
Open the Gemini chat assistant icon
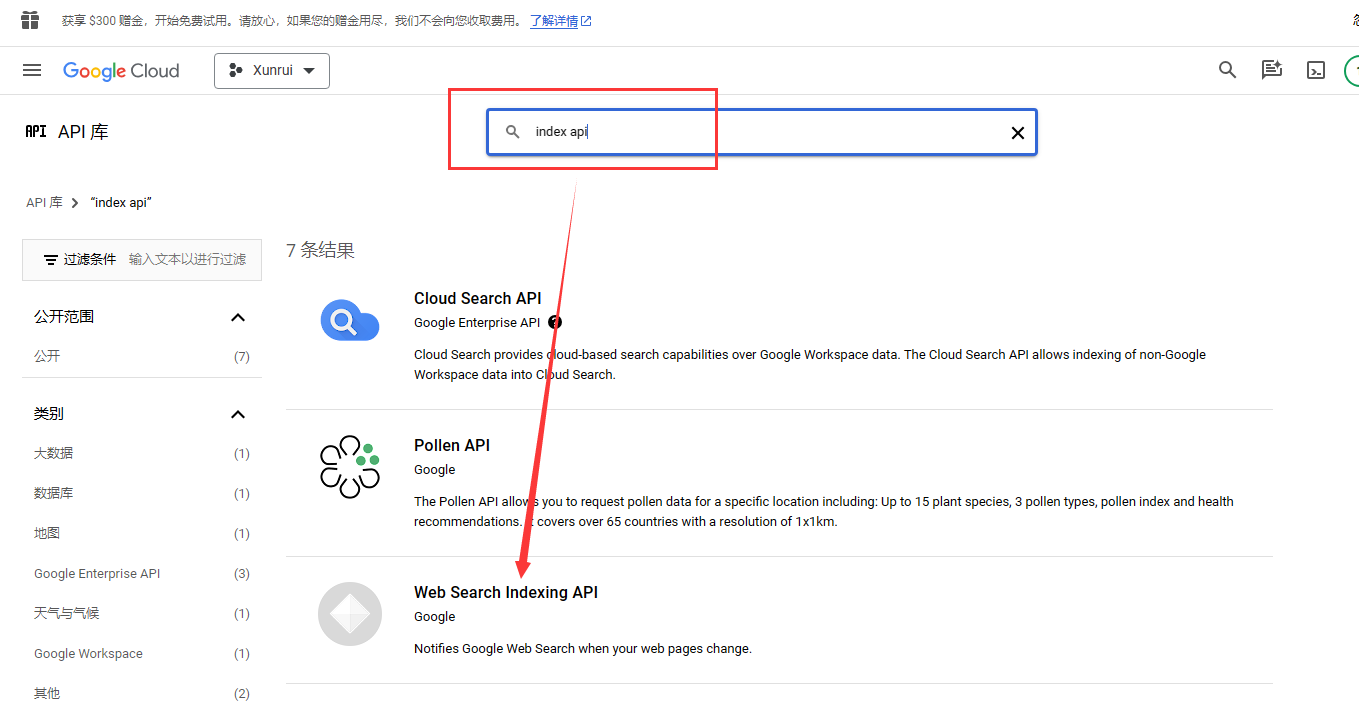pos(1272,70)
